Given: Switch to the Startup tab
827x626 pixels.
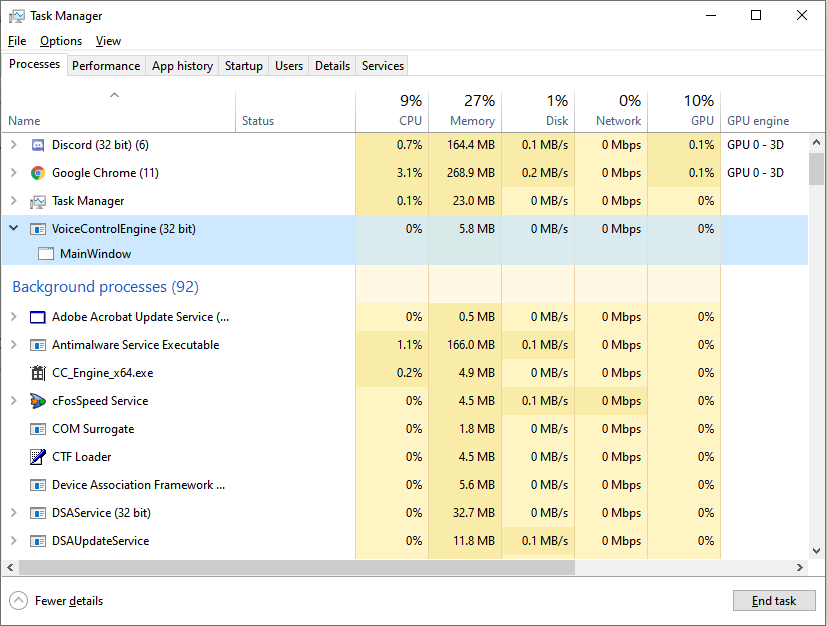Looking at the screenshot, I should click(x=244, y=66).
